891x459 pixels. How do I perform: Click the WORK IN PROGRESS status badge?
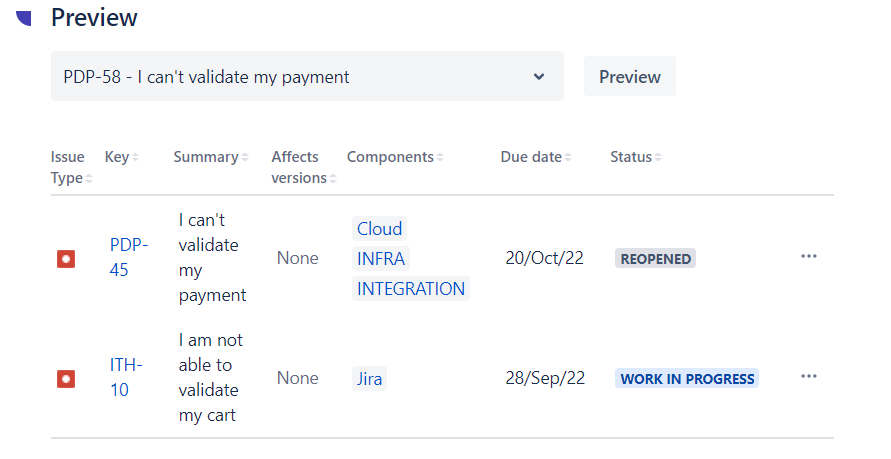pyautogui.click(x=687, y=379)
